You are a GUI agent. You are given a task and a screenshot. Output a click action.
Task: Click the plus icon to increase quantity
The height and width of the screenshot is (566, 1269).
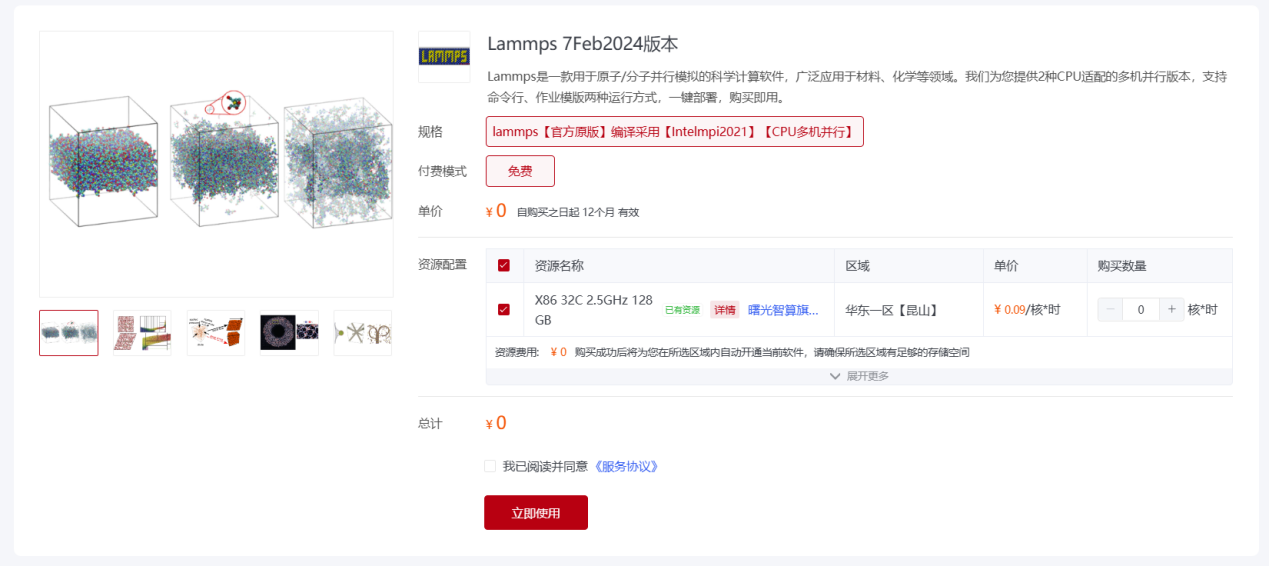(1172, 310)
